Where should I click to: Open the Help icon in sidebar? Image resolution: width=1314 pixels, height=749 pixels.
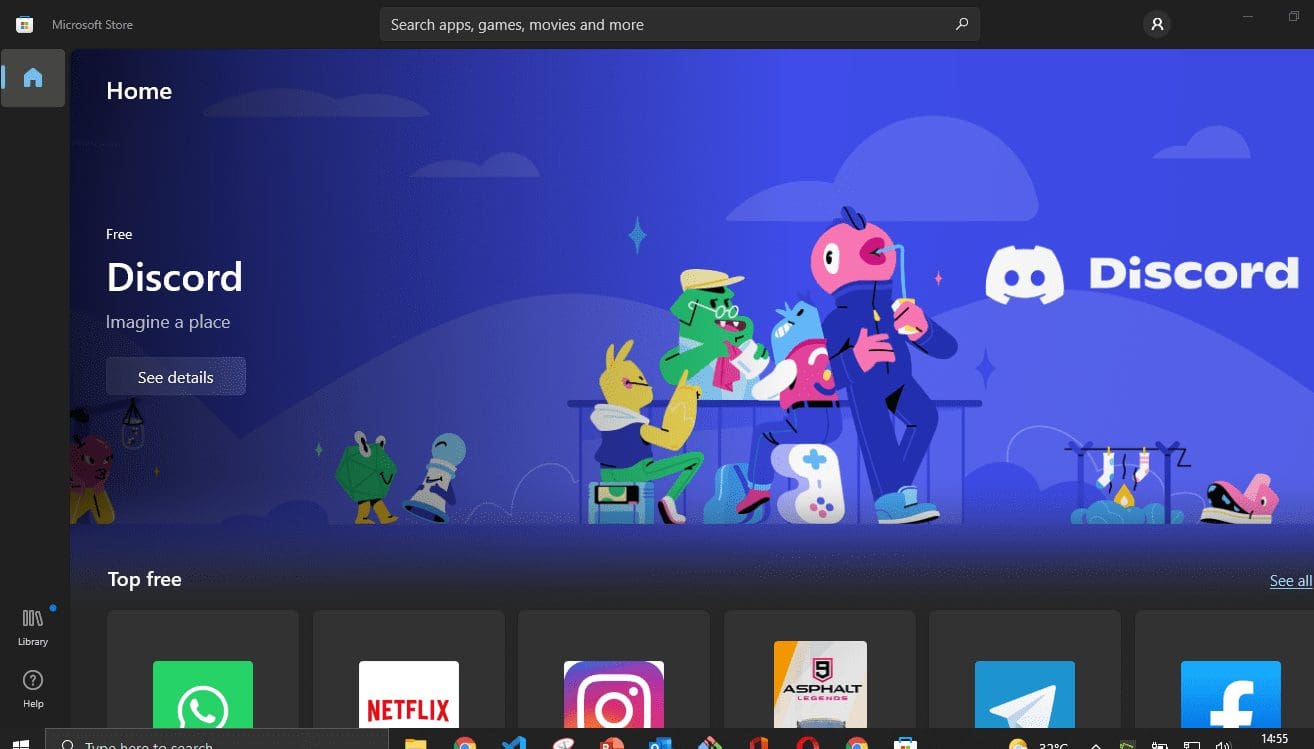click(33, 689)
